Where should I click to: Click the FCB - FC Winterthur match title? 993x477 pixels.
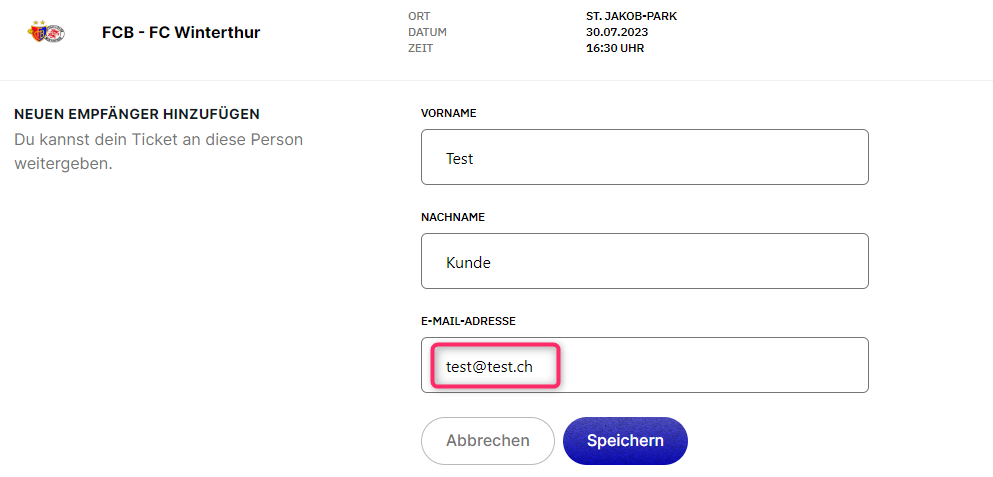(x=181, y=32)
